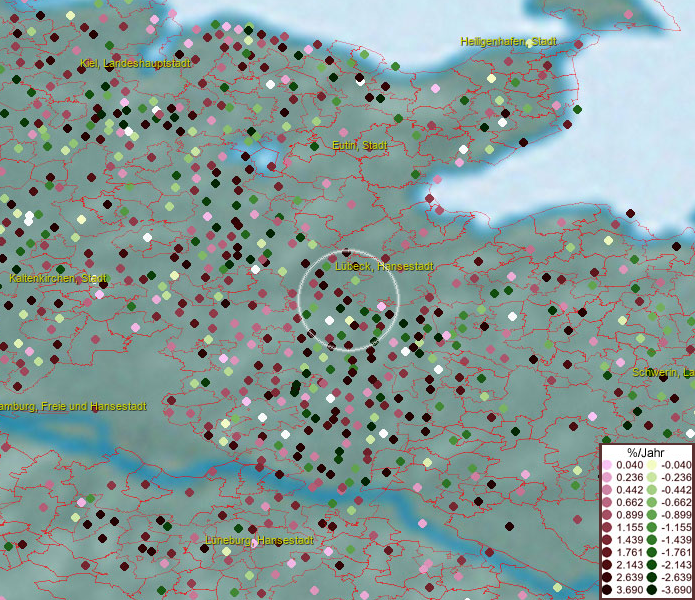This screenshot has width=695, height=600.
Task: Click the Lüneburg, Hansestadt map label
Action: click(259, 541)
